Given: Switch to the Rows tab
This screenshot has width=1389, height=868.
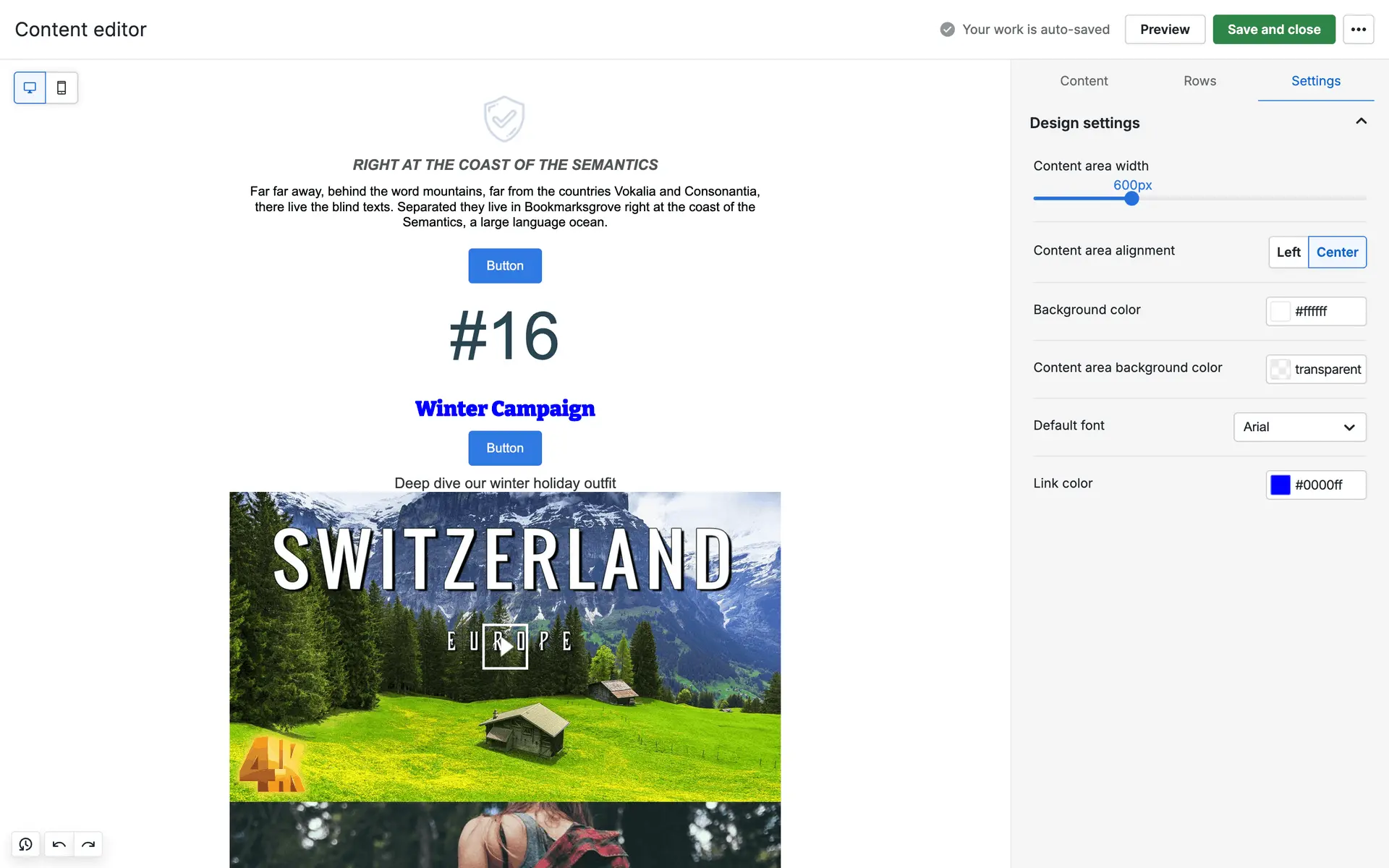Looking at the screenshot, I should pyautogui.click(x=1199, y=81).
